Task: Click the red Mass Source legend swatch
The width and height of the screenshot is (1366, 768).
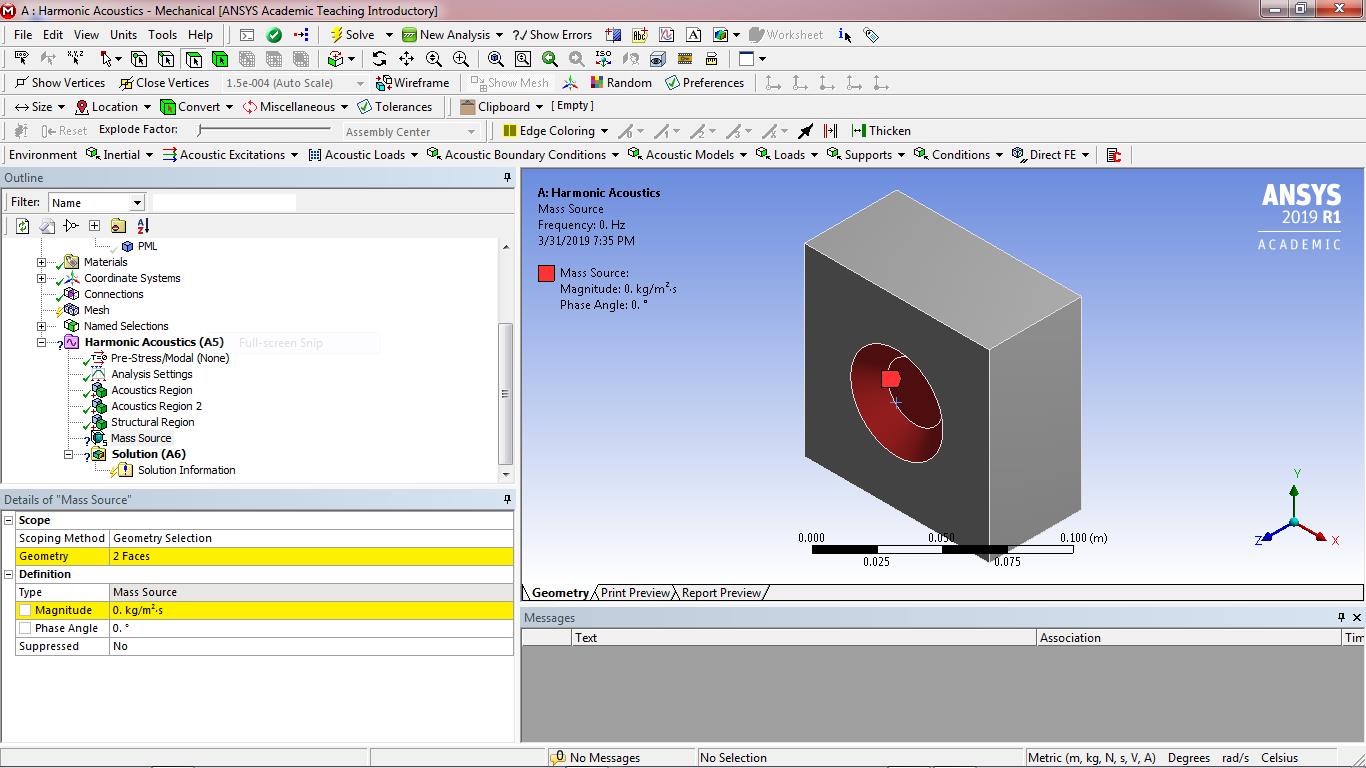Action: pos(546,273)
